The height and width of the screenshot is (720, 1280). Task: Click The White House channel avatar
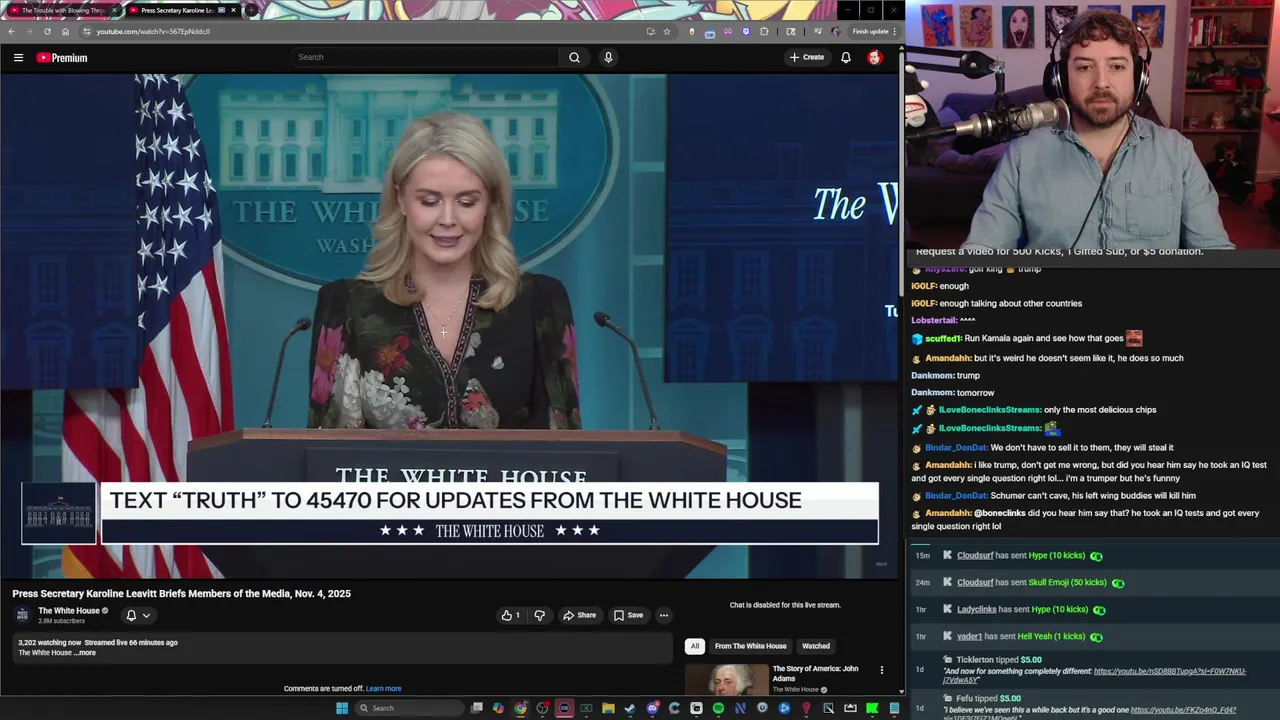[x=22, y=615]
